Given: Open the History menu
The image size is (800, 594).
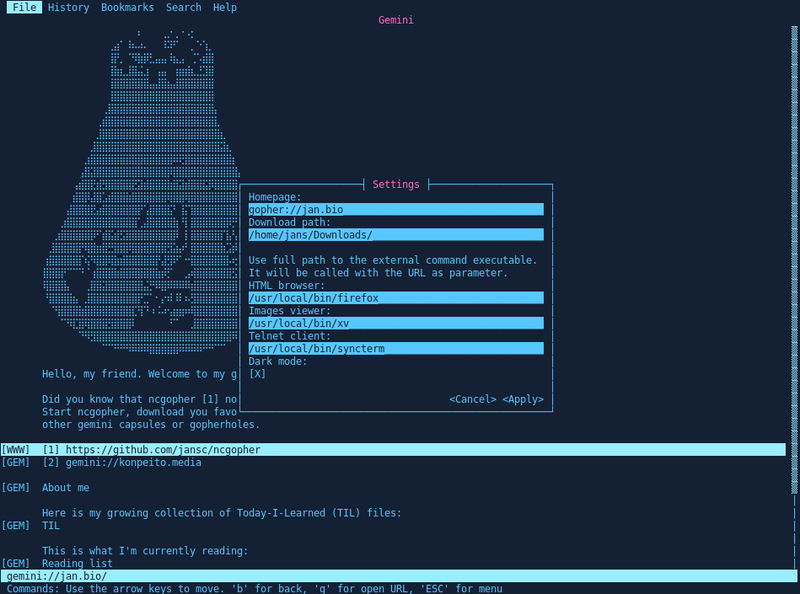Looking at the screenshot, I should point(68,7).
